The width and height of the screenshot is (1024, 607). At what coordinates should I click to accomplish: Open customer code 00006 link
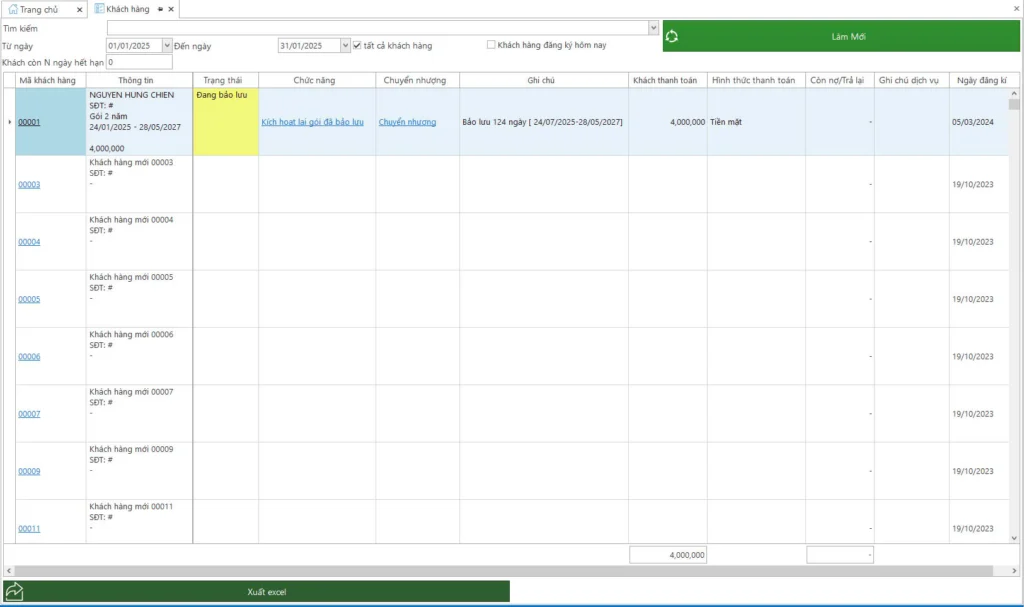click(x=29, y=357)
